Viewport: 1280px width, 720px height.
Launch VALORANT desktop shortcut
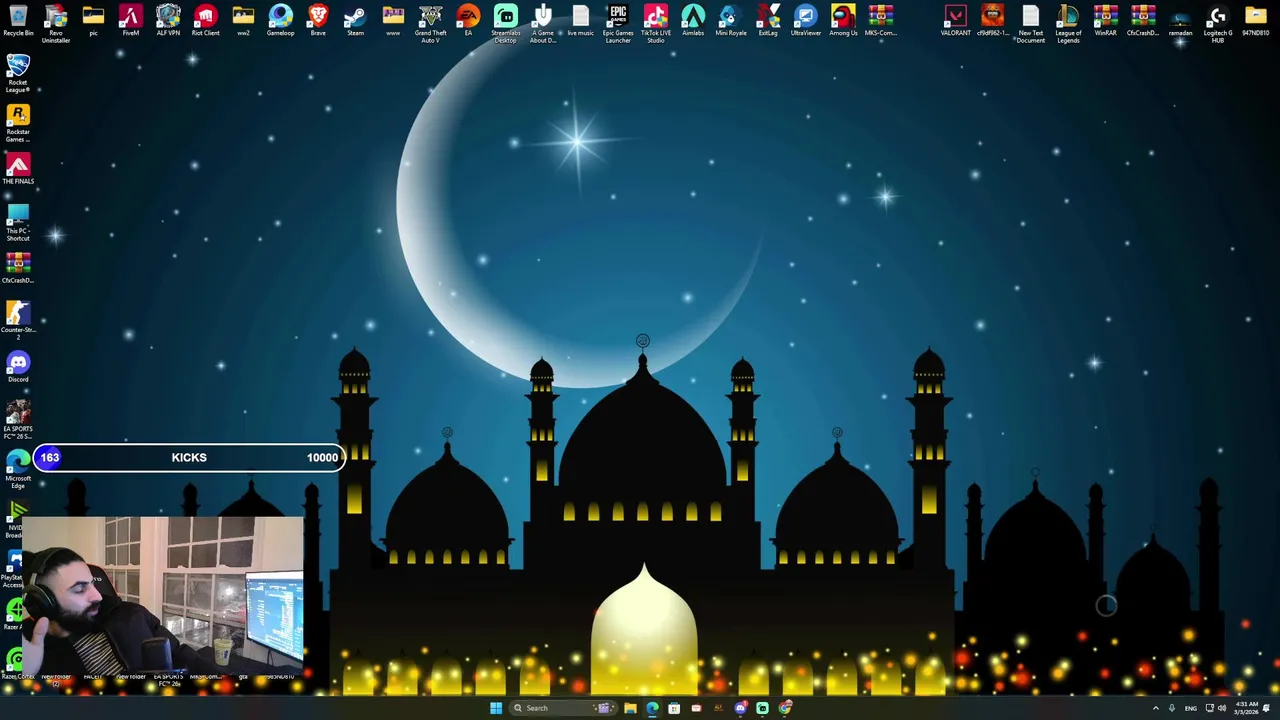tap(955, 20)
